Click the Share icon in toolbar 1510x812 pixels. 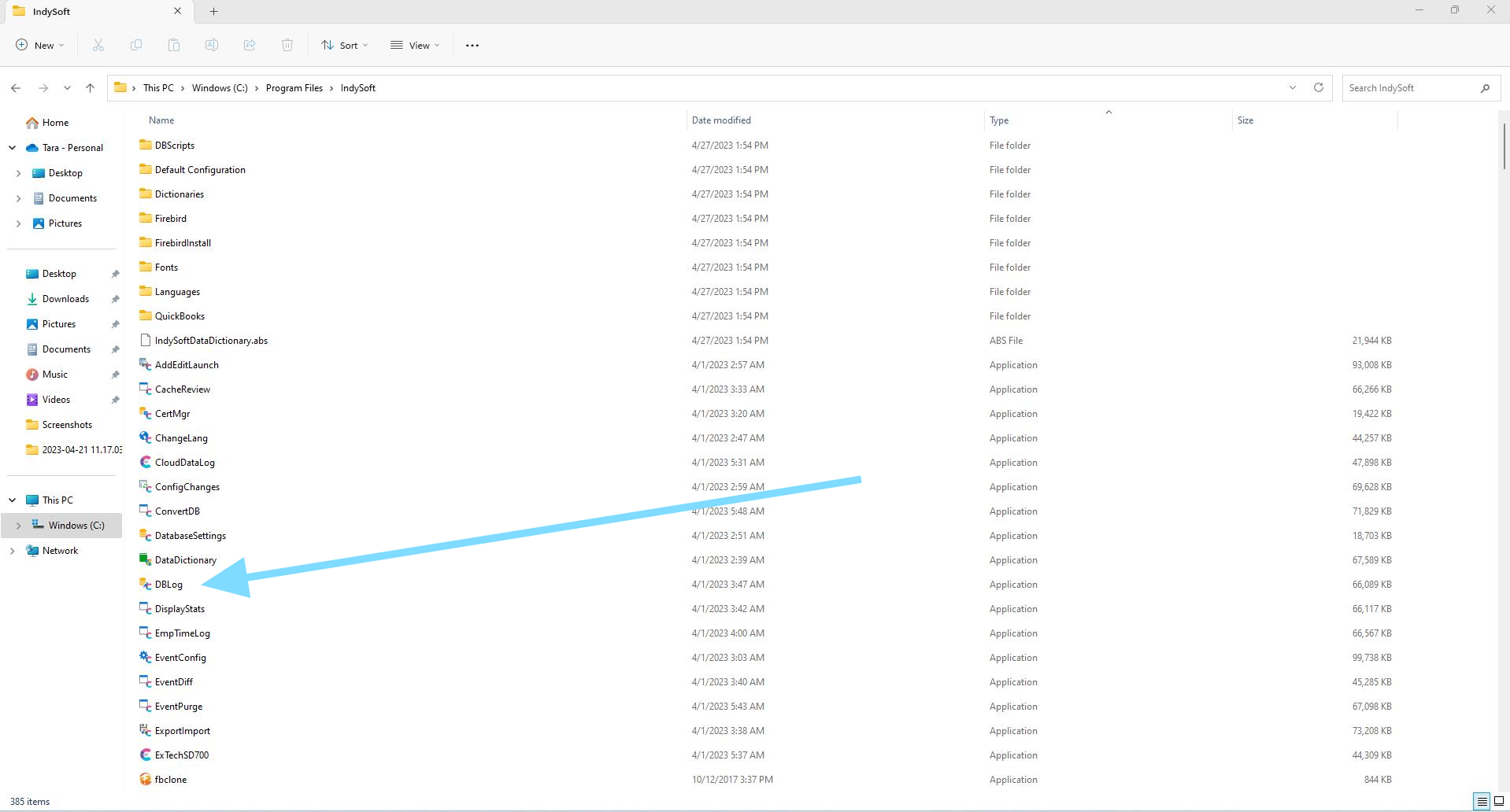250,45
